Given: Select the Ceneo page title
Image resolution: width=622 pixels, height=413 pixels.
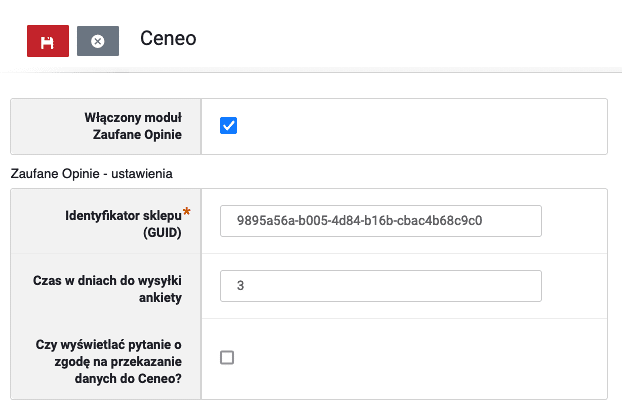Looking at the screenshot, I should (x=168, y=38).
